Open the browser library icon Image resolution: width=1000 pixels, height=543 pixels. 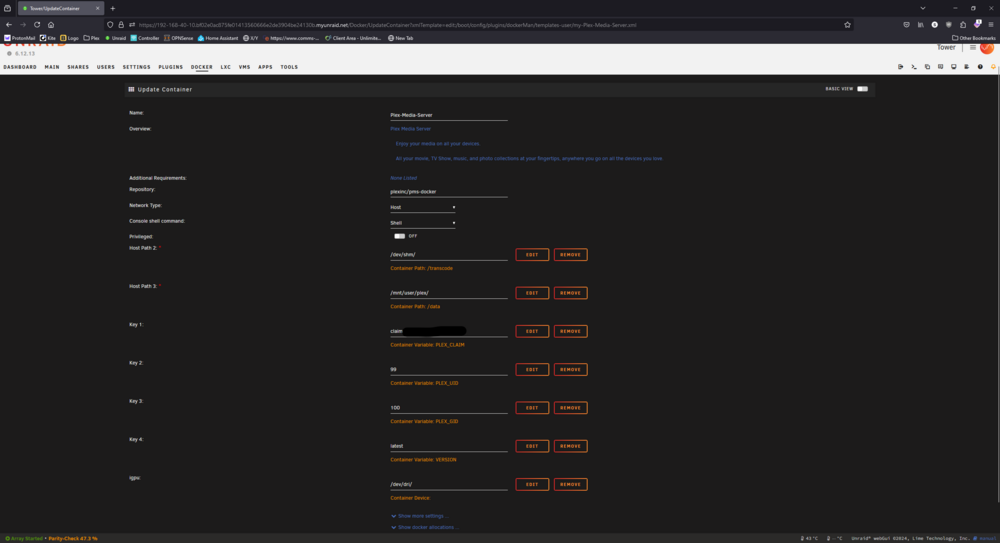click(920, 25)
